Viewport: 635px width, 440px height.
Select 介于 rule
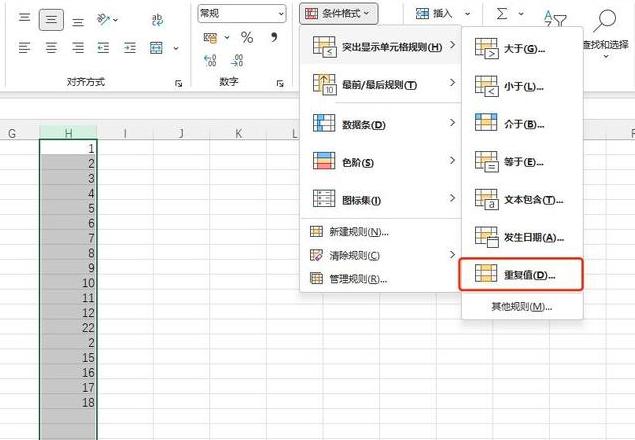pyautogui.click(x=522, y=124)
